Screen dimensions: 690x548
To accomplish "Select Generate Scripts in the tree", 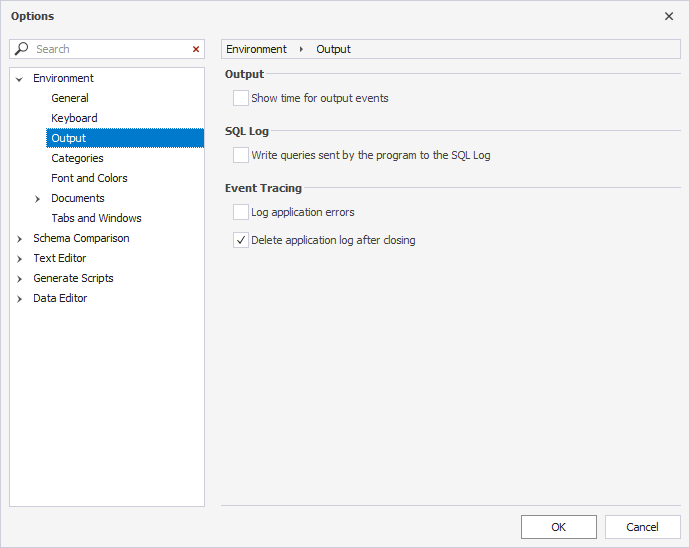I will point(73,278).
